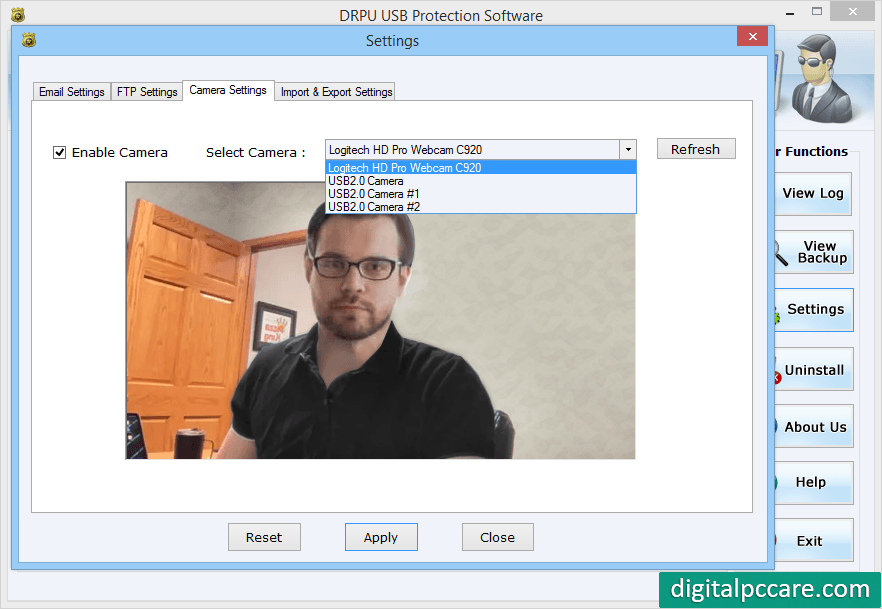882x609 pixels.
Task: Switch to FTP Settings tab
Action: [147, 92]
